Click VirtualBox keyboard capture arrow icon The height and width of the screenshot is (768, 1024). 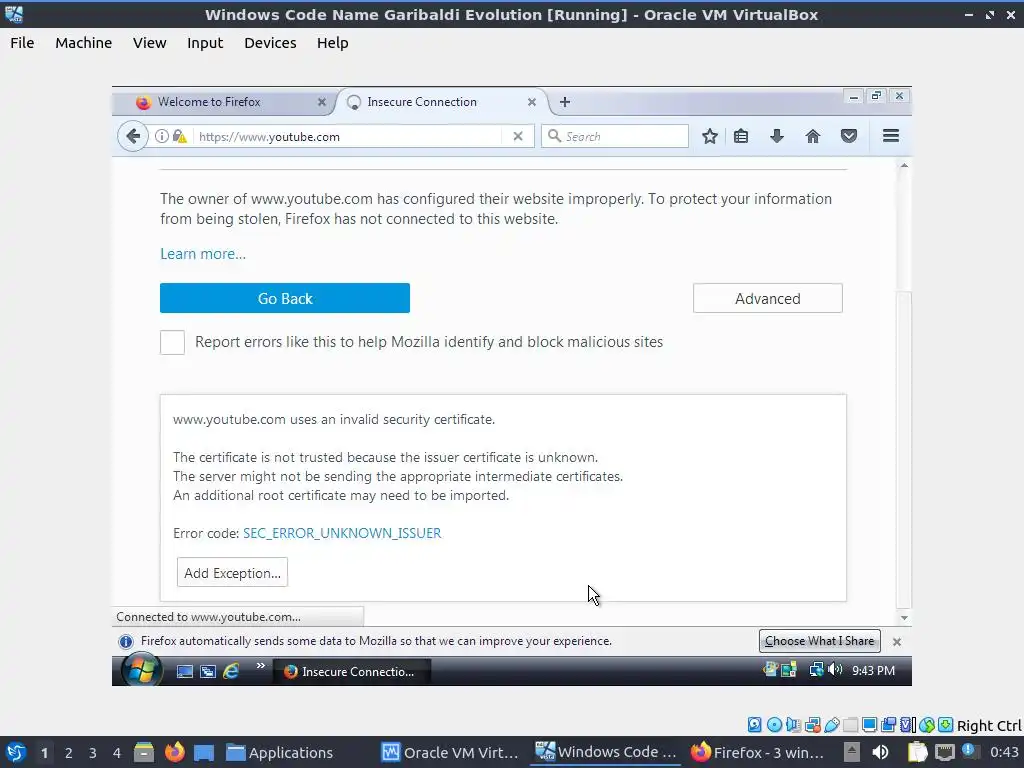946,724
